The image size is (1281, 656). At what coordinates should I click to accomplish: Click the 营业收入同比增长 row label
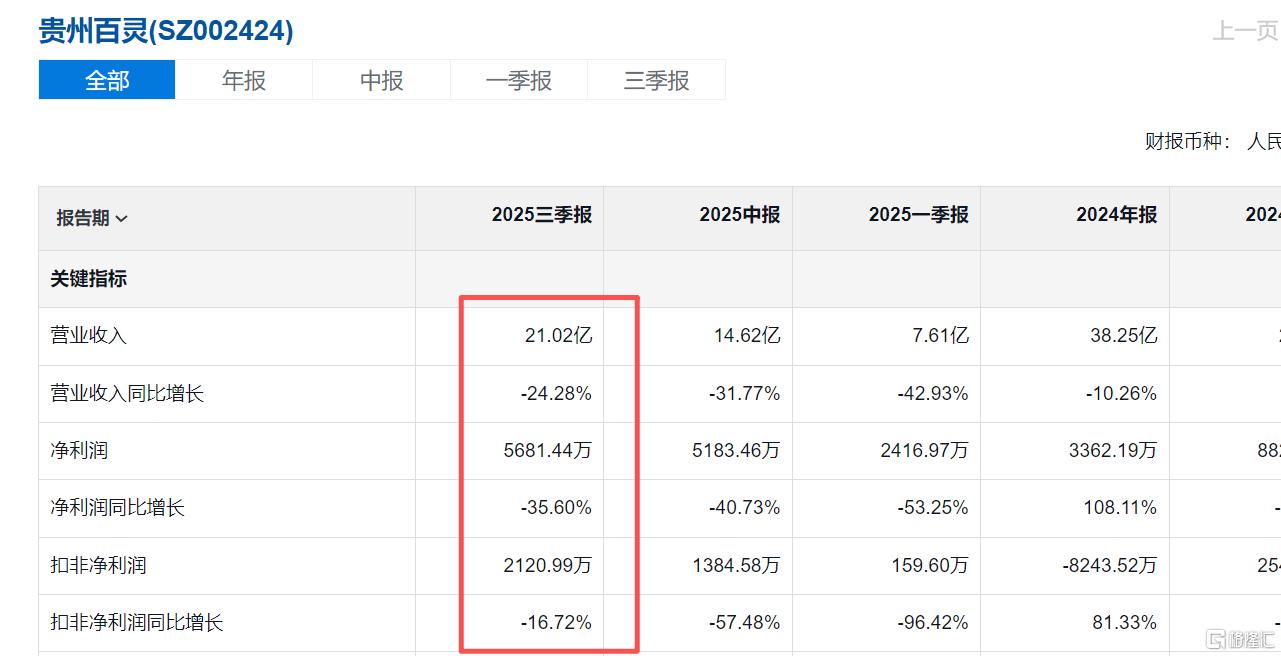[x=127, y=394]
